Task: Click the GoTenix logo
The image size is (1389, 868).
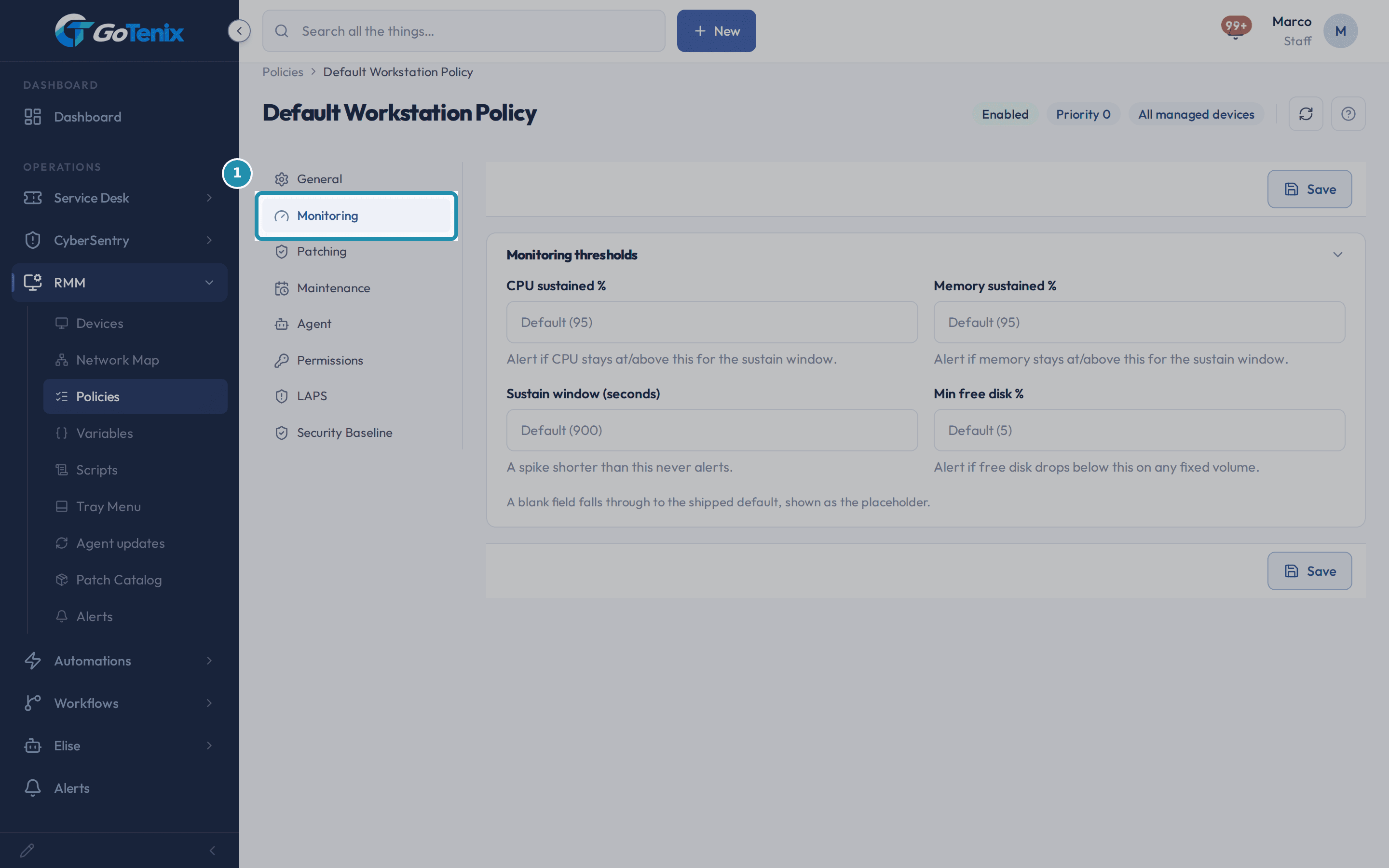Action: tap(120, 31)
